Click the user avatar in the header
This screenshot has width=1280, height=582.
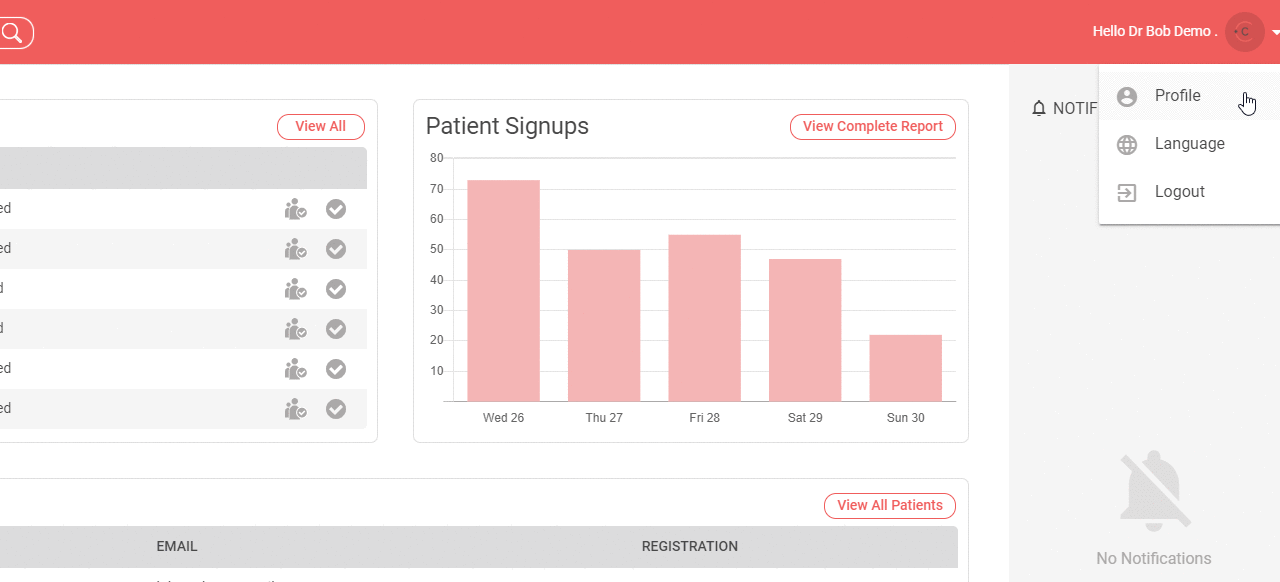tap(1244, 32)
